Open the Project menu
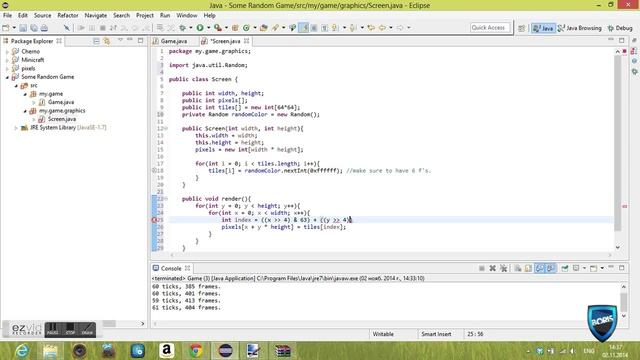640x360 pixels. pyautogui.click(x=144, y=16)
